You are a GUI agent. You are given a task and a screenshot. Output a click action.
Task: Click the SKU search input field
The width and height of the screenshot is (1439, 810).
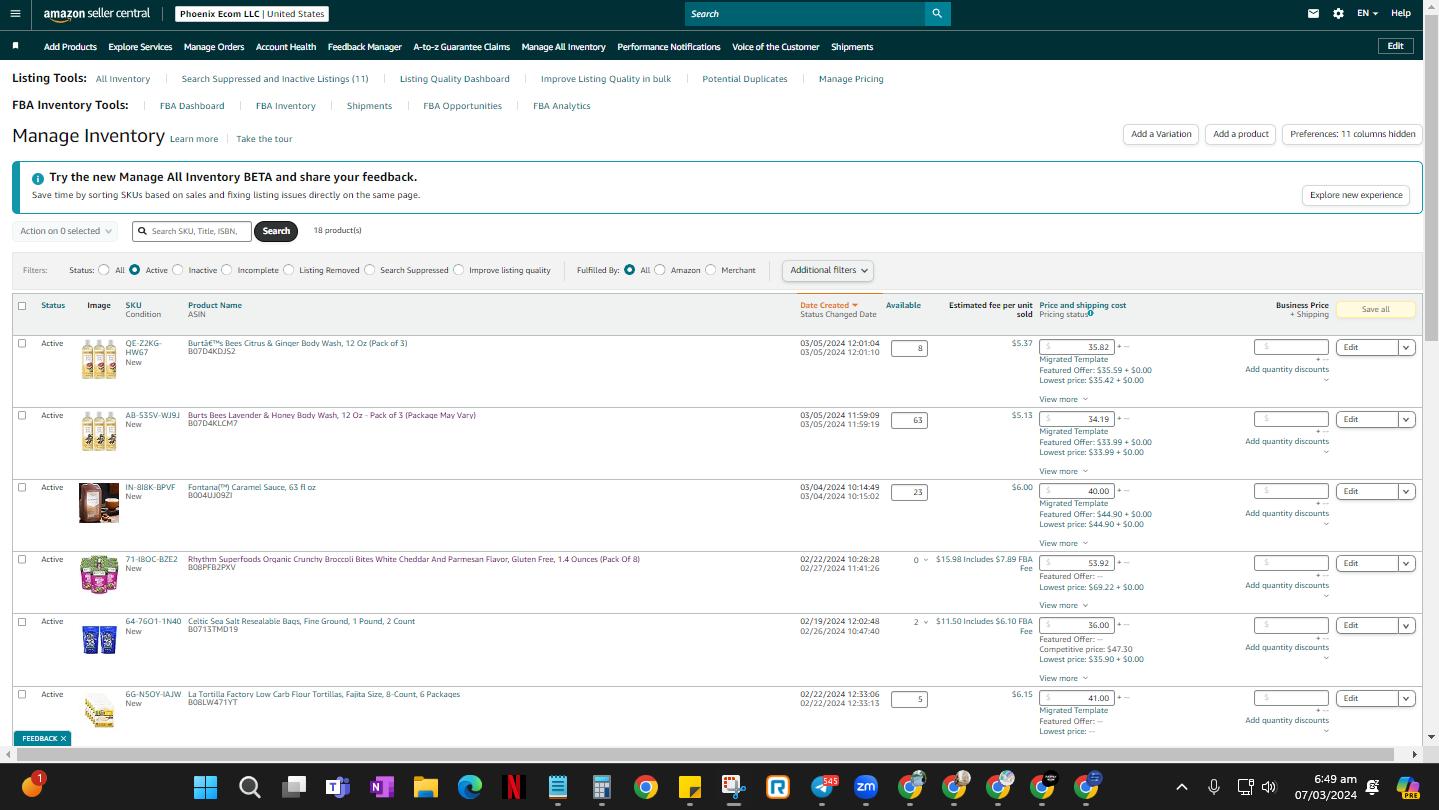[192, 231]
